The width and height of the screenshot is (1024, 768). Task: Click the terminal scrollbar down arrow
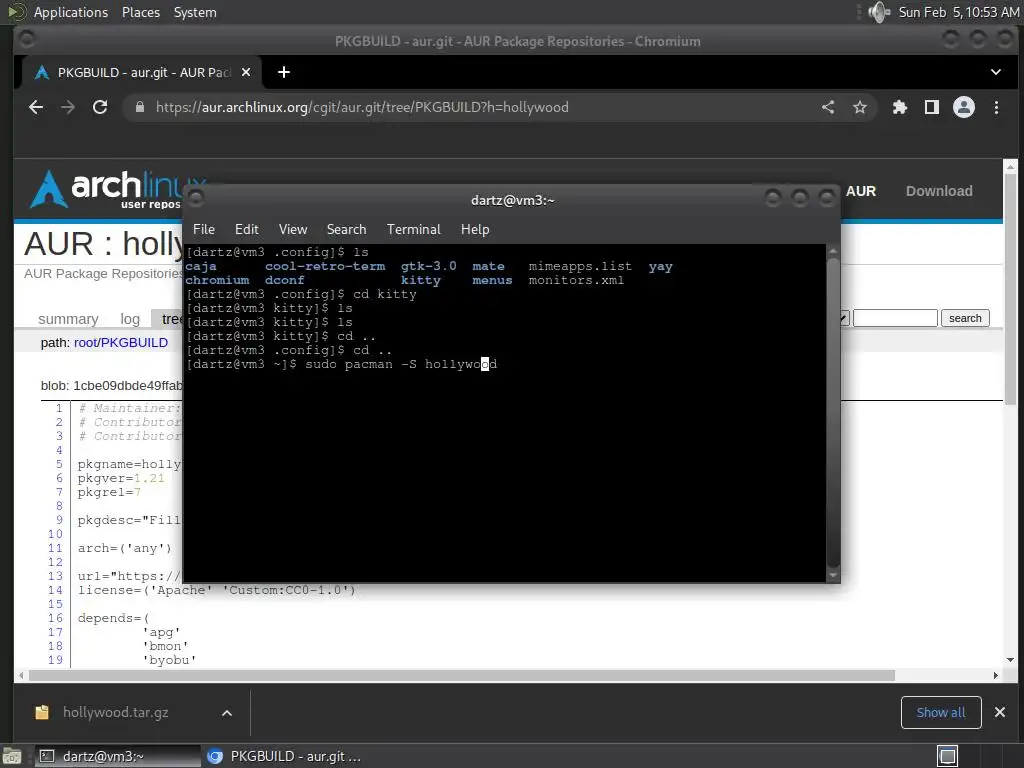833,575
